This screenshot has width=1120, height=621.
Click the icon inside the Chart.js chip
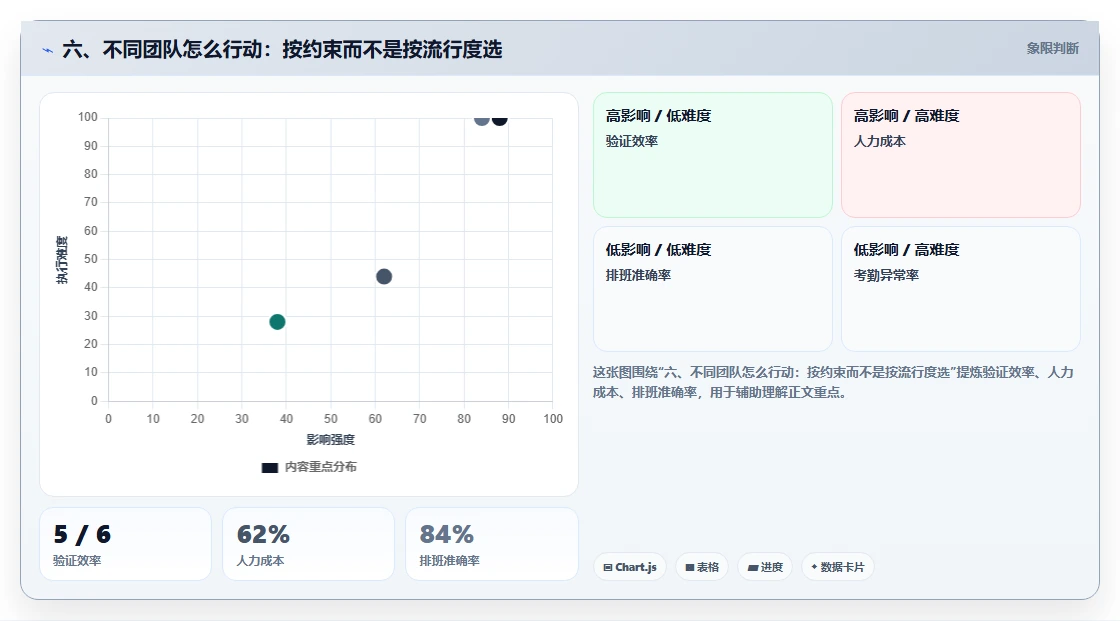pos(608,567)
